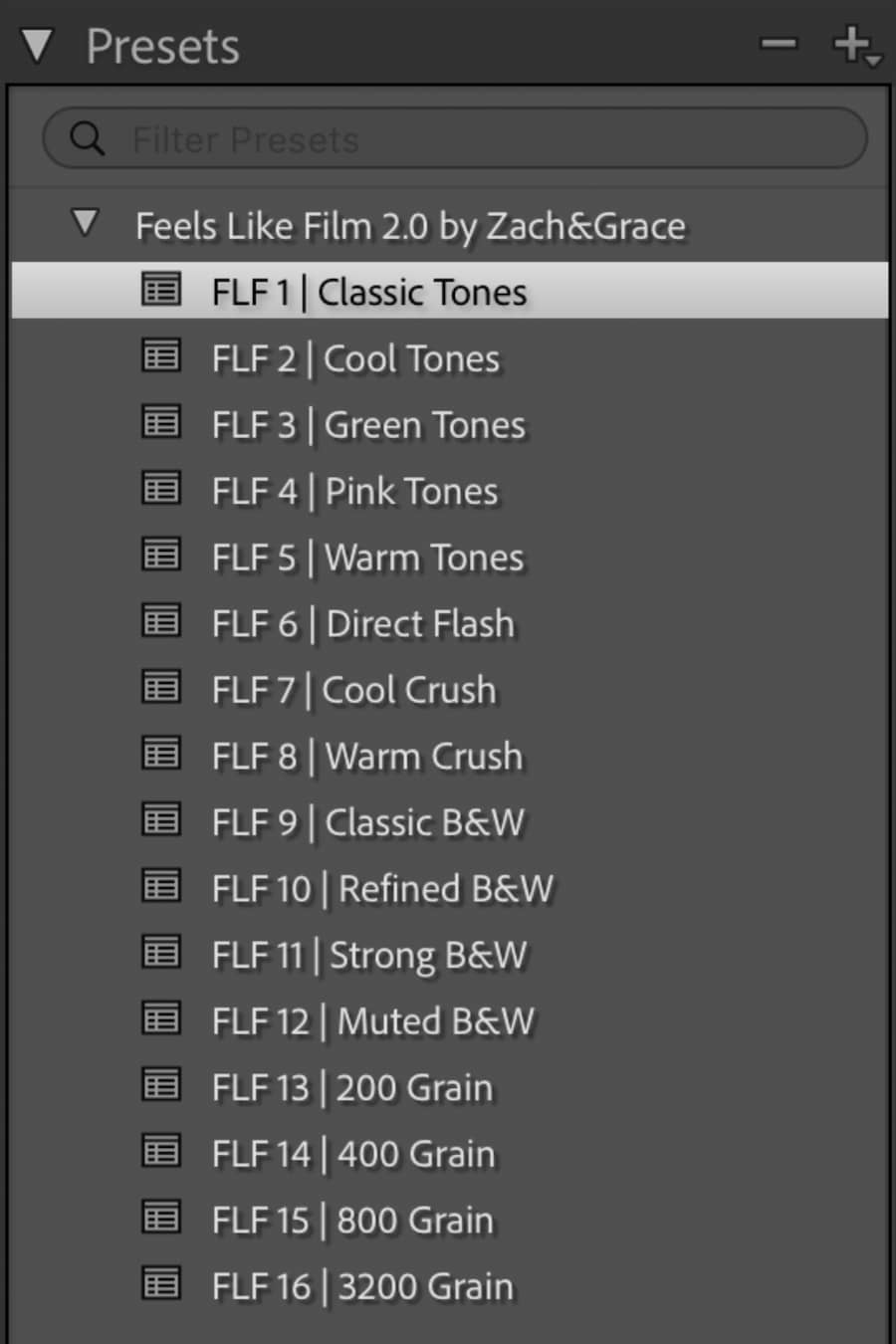Apply FLF 4 | Pink Tones preset

355,491
